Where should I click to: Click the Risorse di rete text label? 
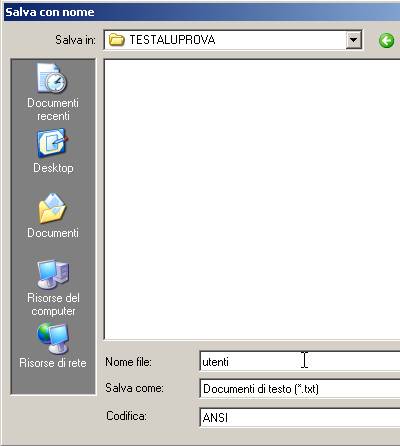[53, 363]
